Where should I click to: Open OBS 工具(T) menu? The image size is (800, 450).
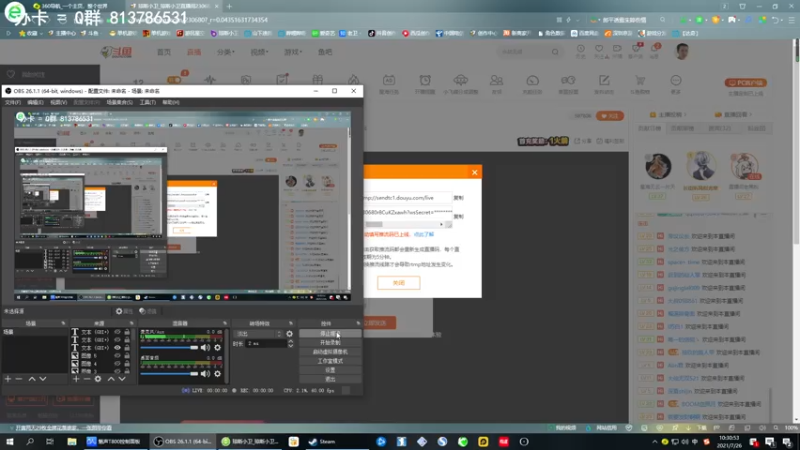pyautogui.click(x=147, y=103)
